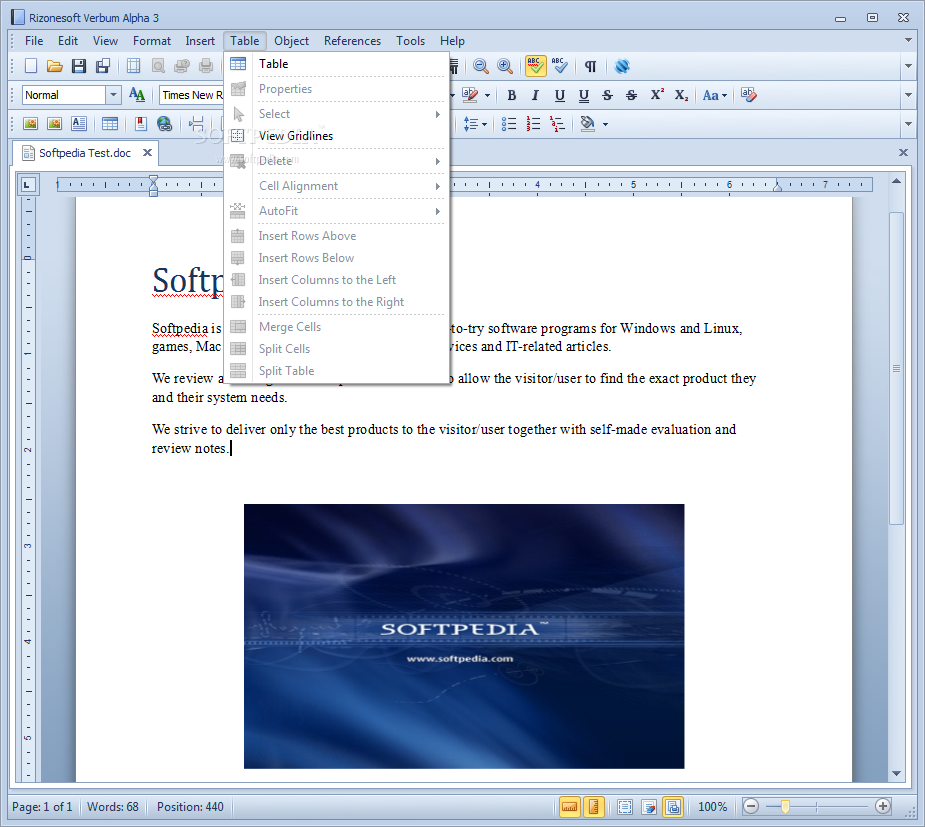This screenshot has width=925, height=827.
Task: Click the zoom in plus button
Action: click(883, 806)
